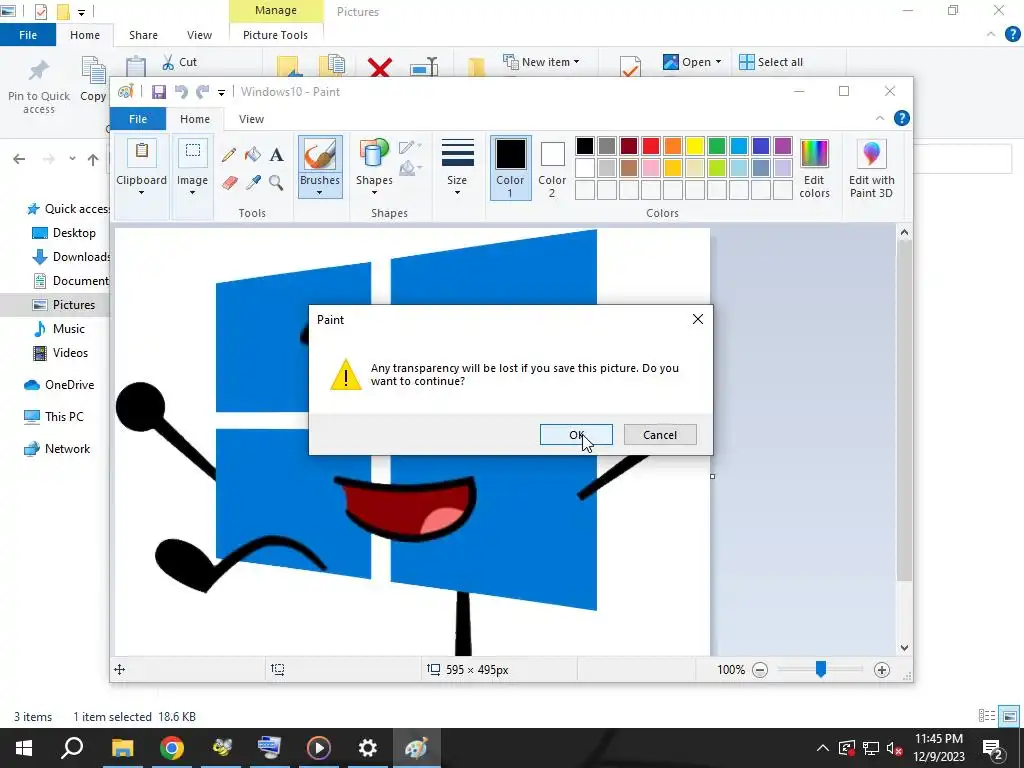Open OneDrive in Explorer navigation pane
Screen dimensions: 1024x768
tap(69, 385)
